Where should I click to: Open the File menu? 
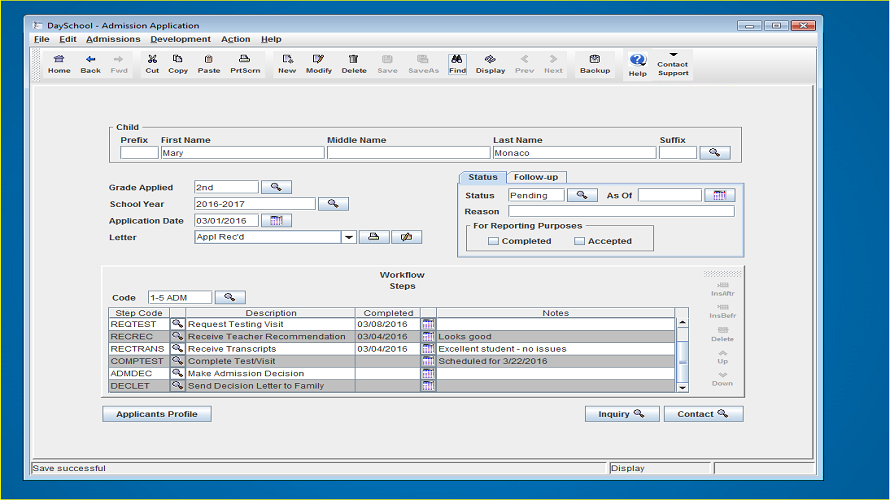click(41, 39)
